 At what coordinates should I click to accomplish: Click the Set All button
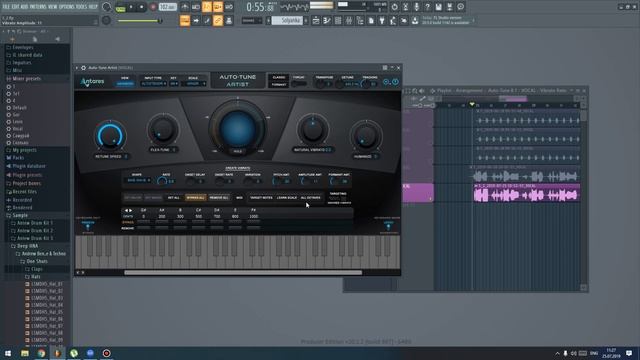coord(173,198)
